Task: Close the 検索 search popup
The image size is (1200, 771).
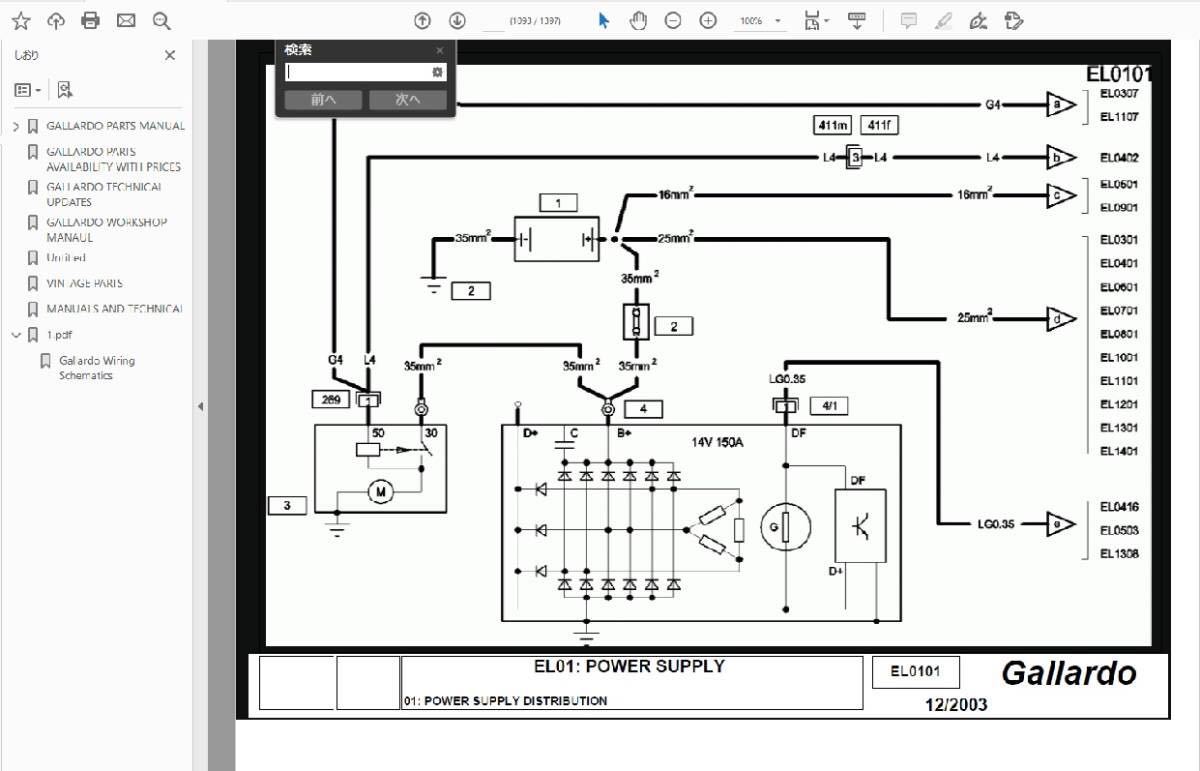Action: tap(439, 50)
